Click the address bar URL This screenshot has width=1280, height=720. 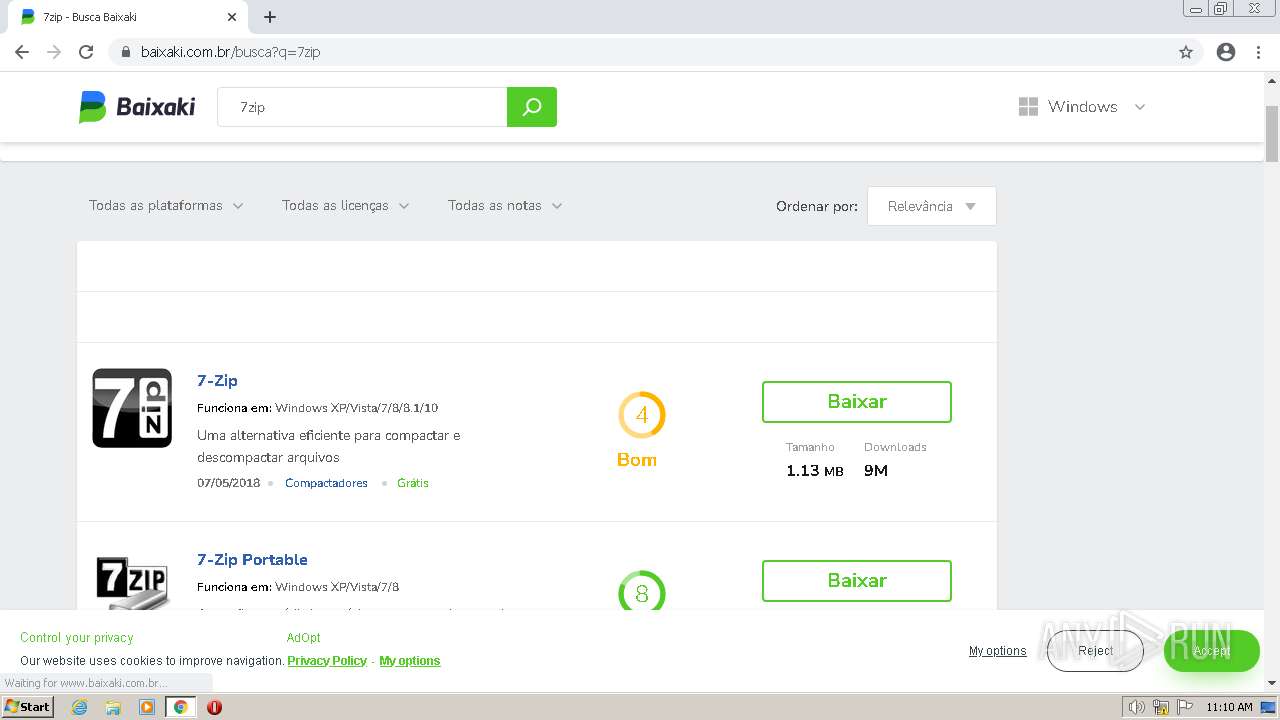(x=230, y=52)
